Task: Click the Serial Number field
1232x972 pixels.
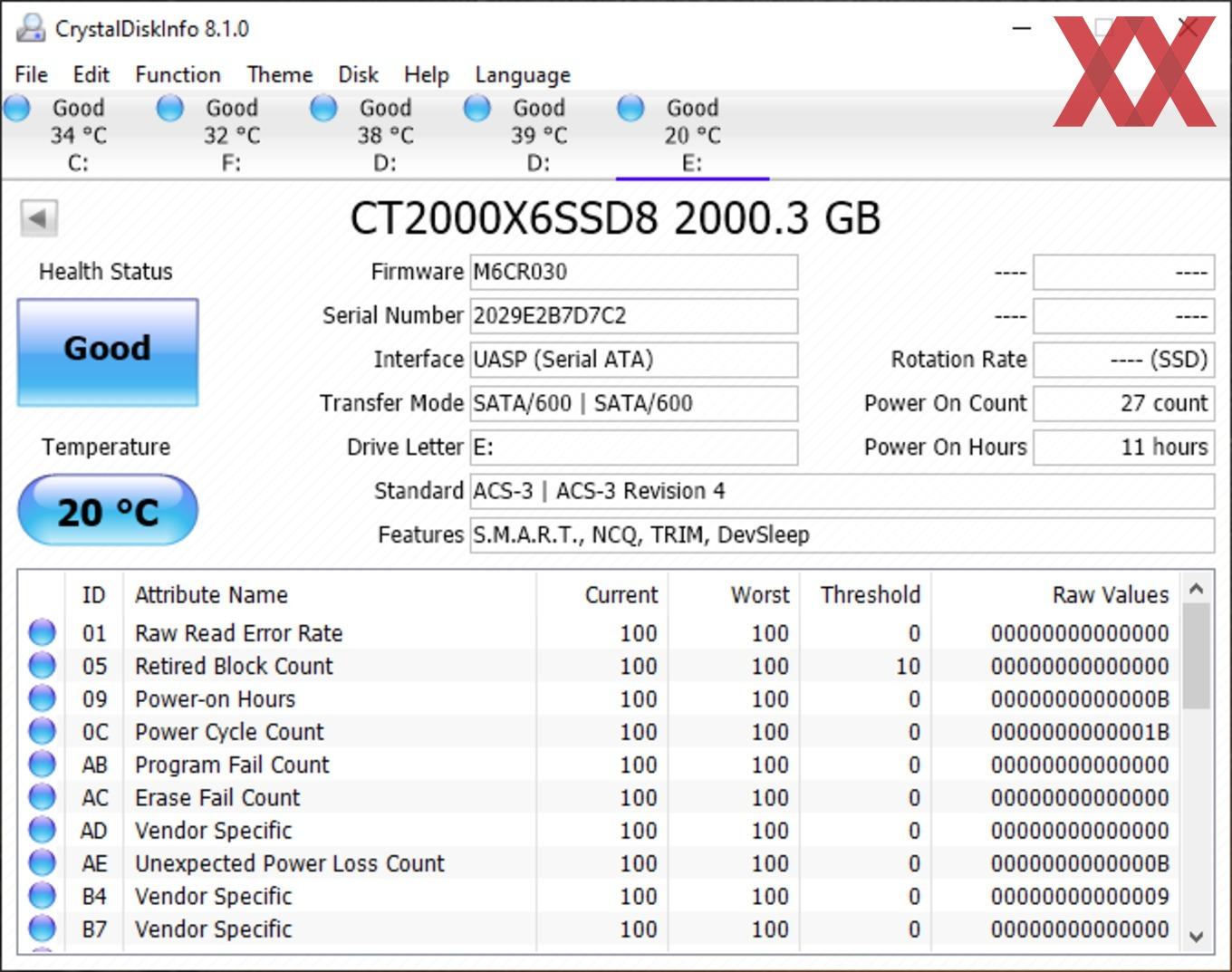Action: click(634, 315)
